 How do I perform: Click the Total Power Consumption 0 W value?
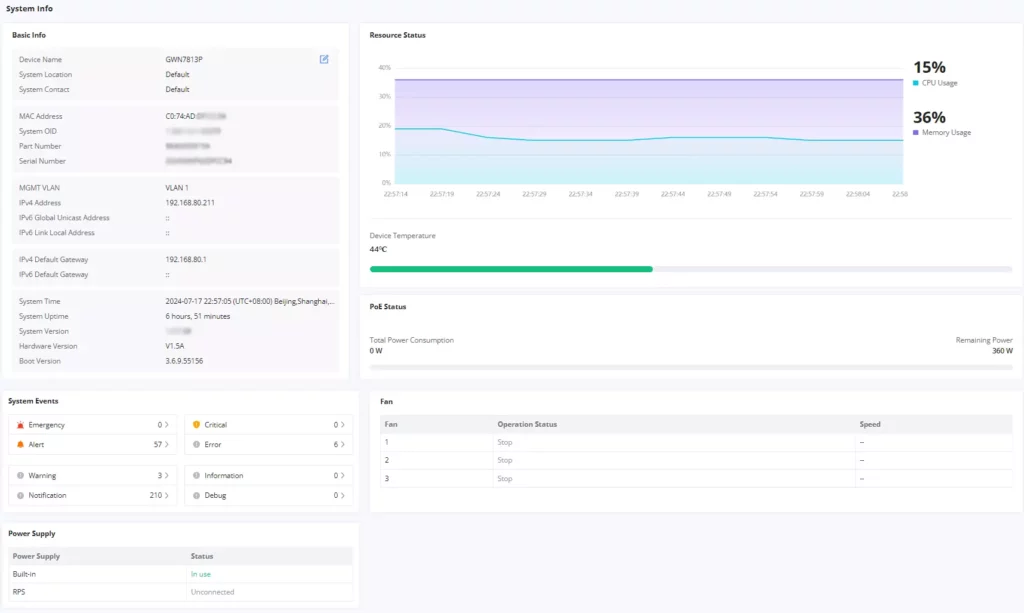tap(376, 351)
